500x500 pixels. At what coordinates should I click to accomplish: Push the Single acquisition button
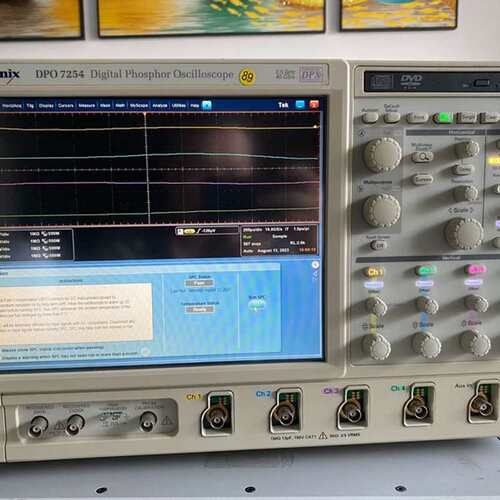pyautogui.click(x=467, y=118)
